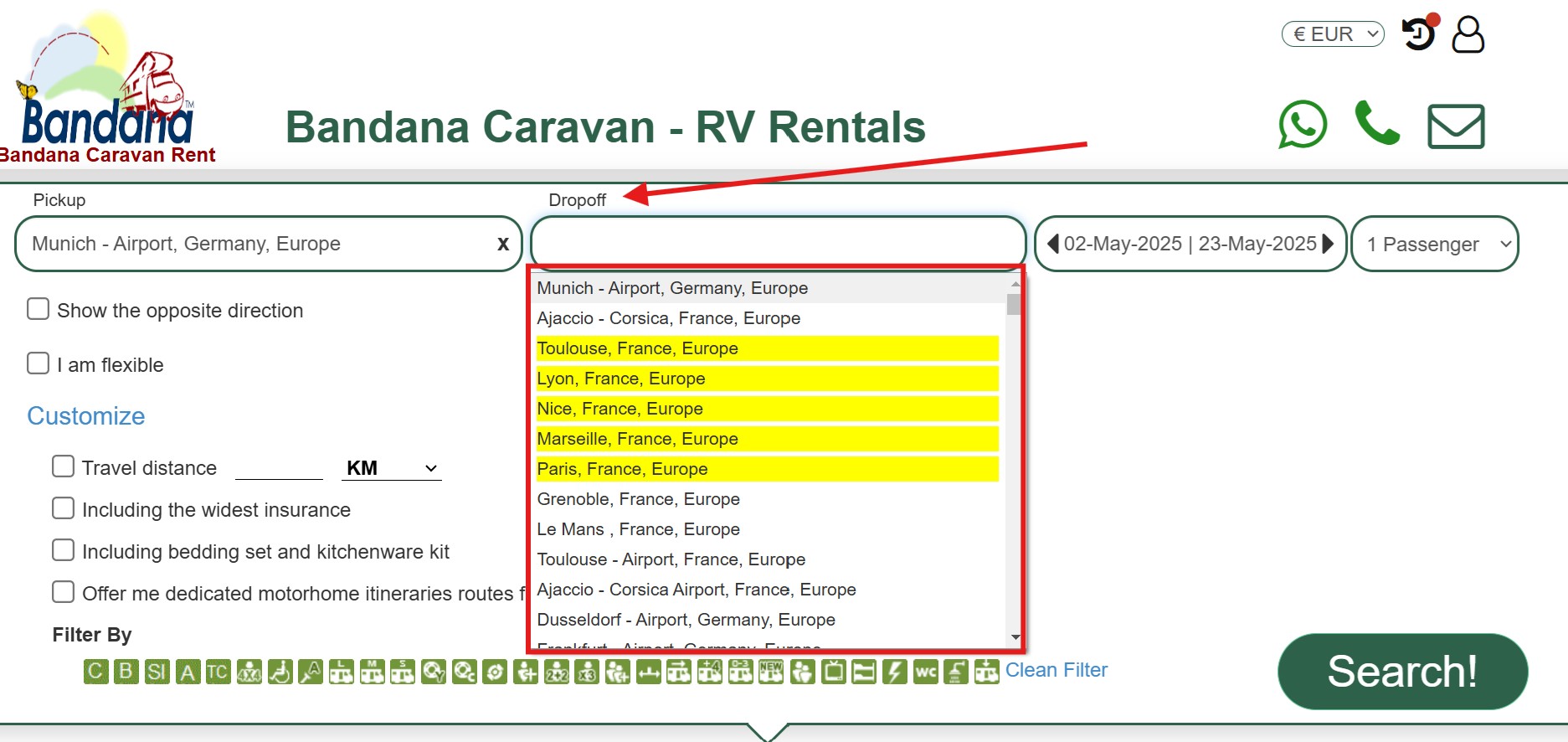Screen dimensions: 1568x742
Task: Click the Clean Filter link
Action: point(1056,670)
